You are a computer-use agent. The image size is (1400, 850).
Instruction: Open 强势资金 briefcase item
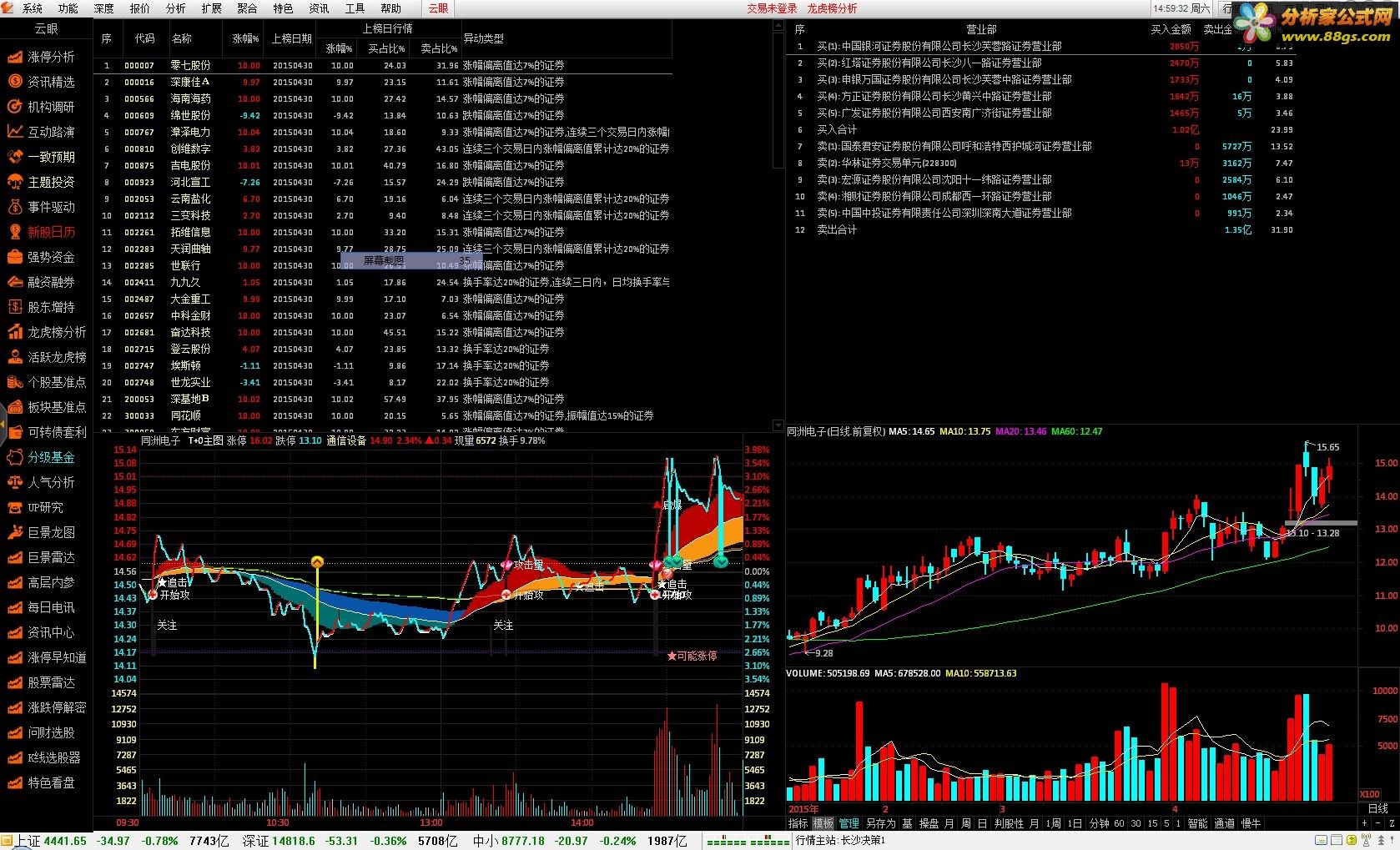tap(42, 257)
